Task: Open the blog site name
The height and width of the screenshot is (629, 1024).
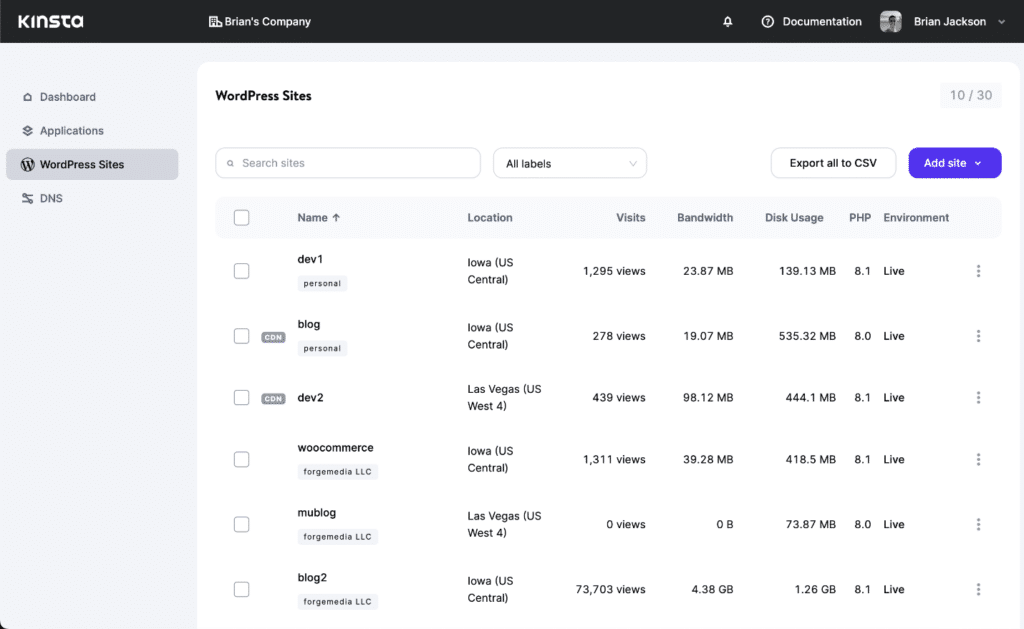Action: 309,325
